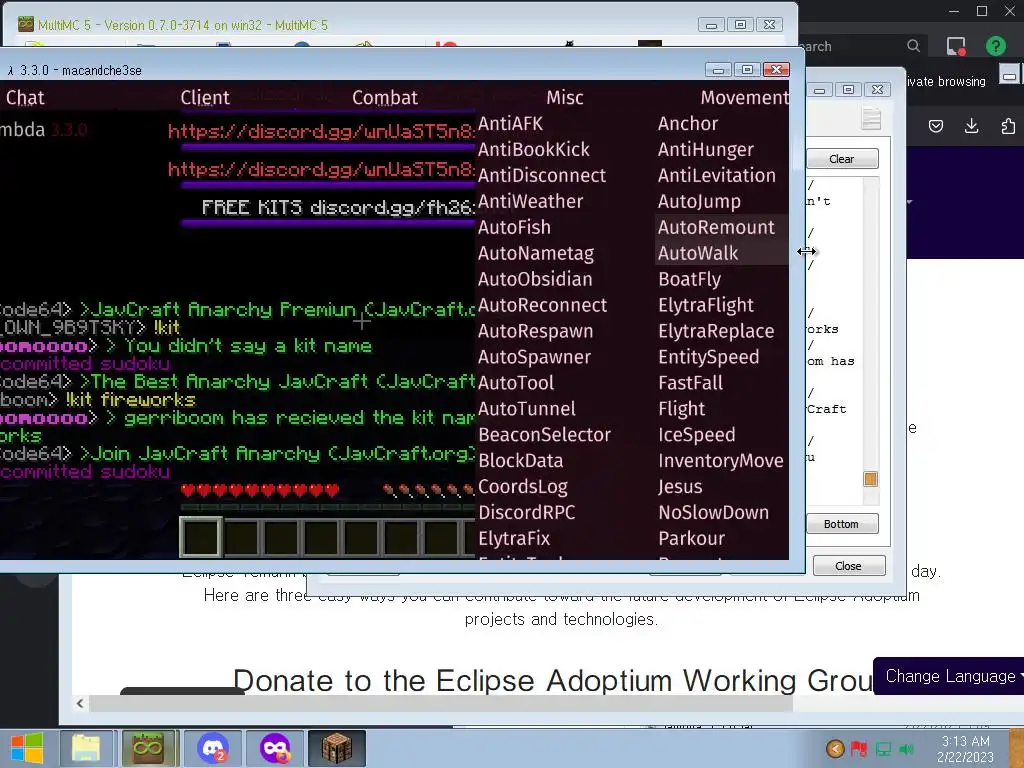Select first hotbar slot in Minecraft
The height and width of the screenshot is (768, 1024).
point(200,537)
